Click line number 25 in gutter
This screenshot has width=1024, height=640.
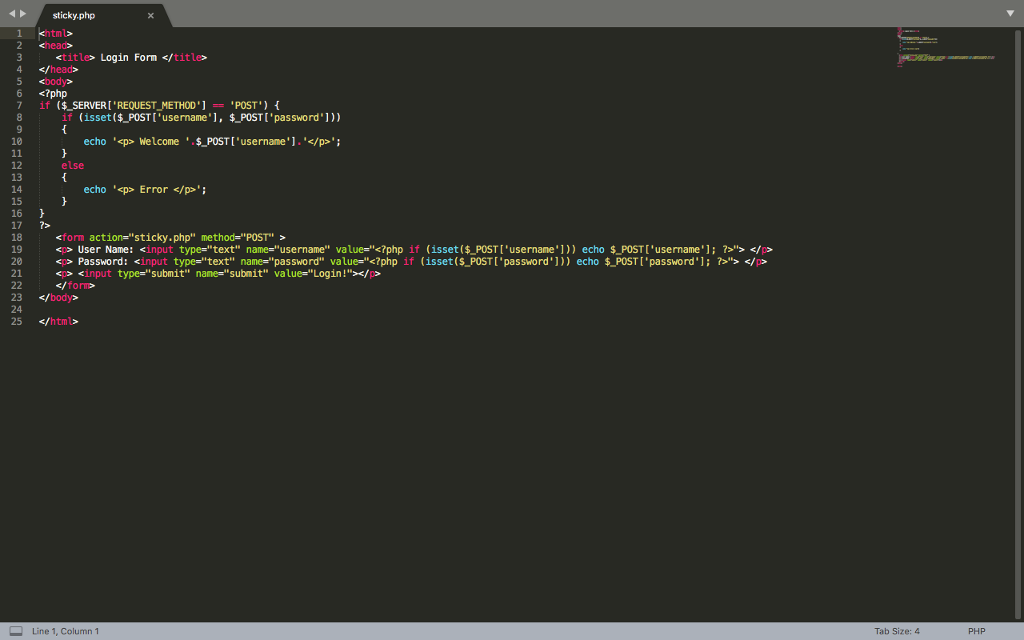tap(16, 321)
